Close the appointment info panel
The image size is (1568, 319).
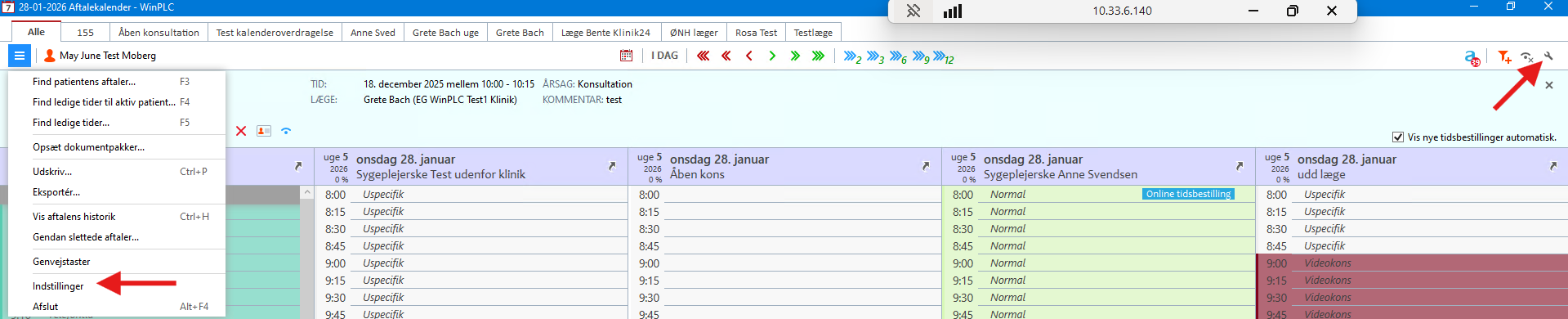[1548, 85]
